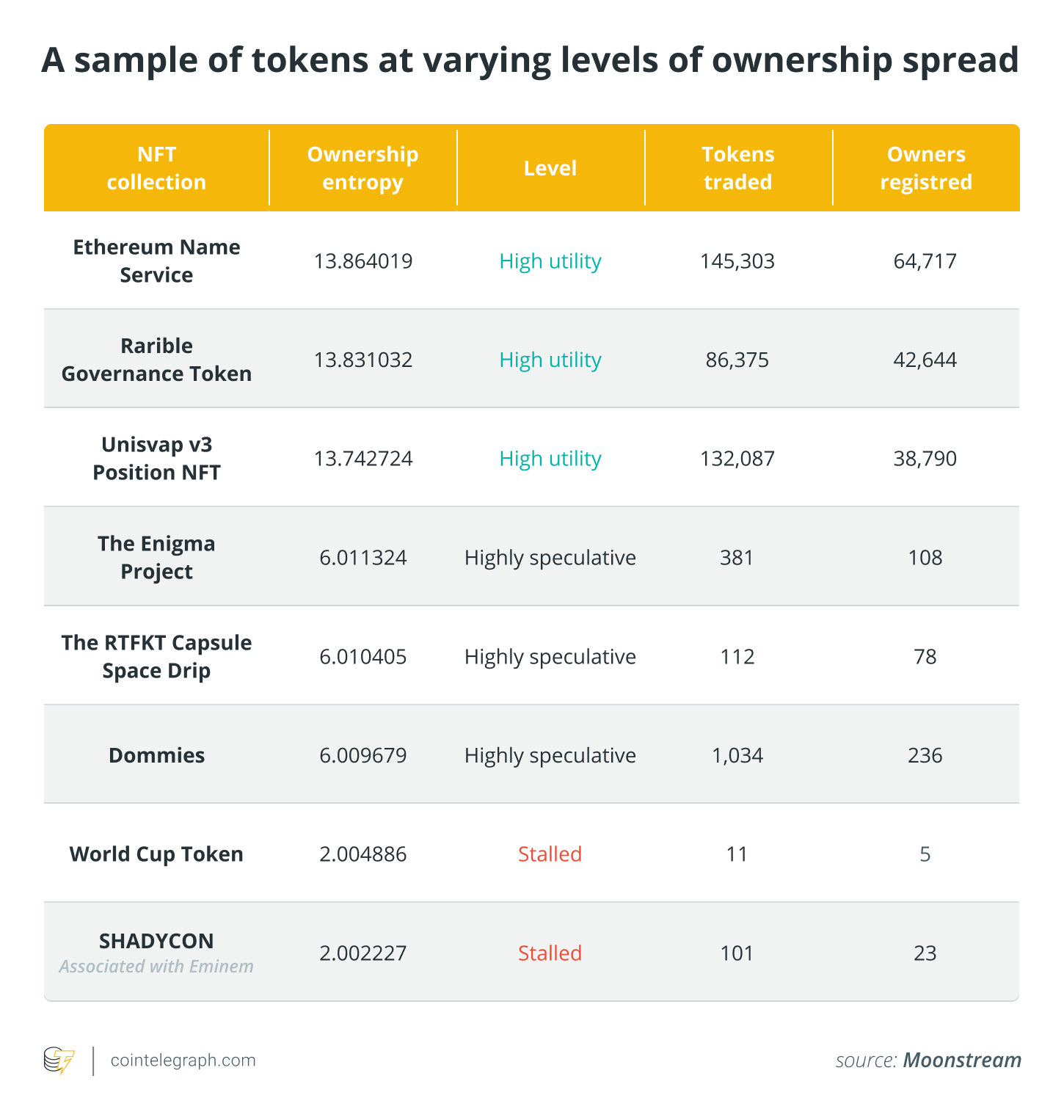Open the cointelegraph.com link

183,1061
